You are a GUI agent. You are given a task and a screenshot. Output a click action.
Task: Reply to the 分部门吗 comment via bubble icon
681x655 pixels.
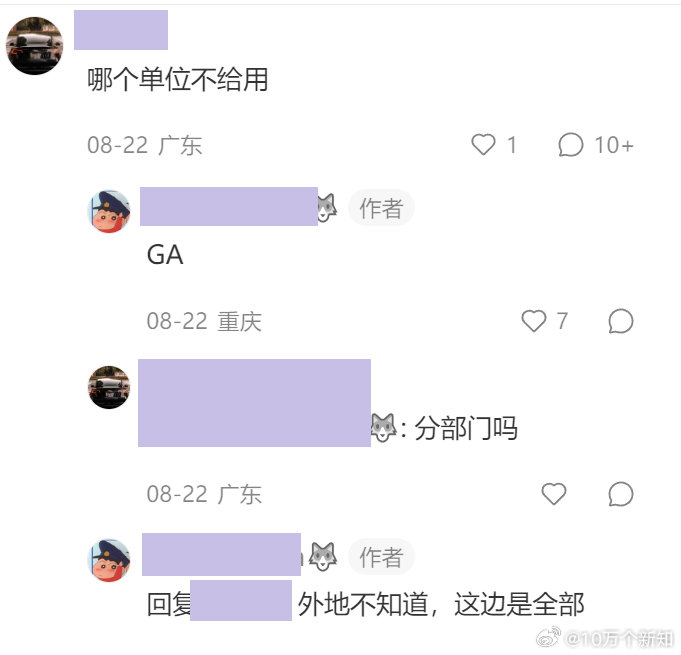[x=621, y=494]
